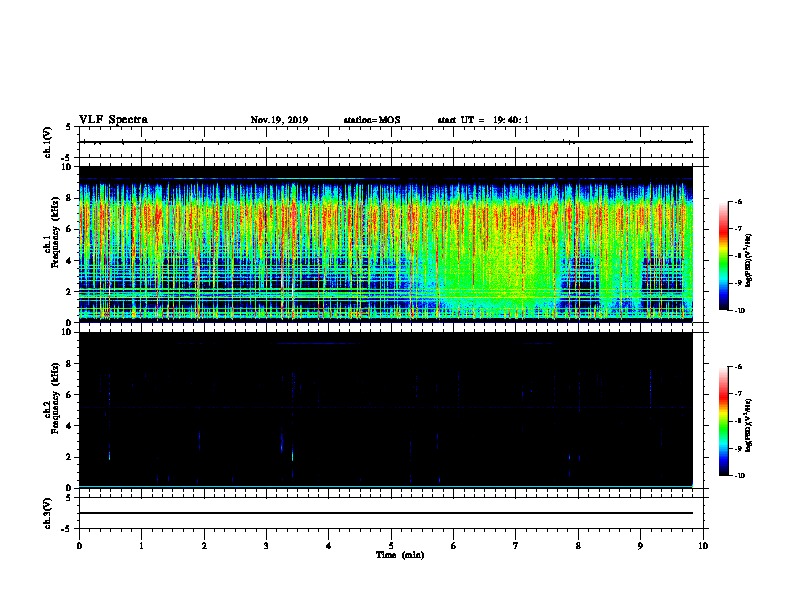
Task: Select the ch.1 "Frequency (kHz)" axis label
Action: pyautogui.click(x=55, y=232)
